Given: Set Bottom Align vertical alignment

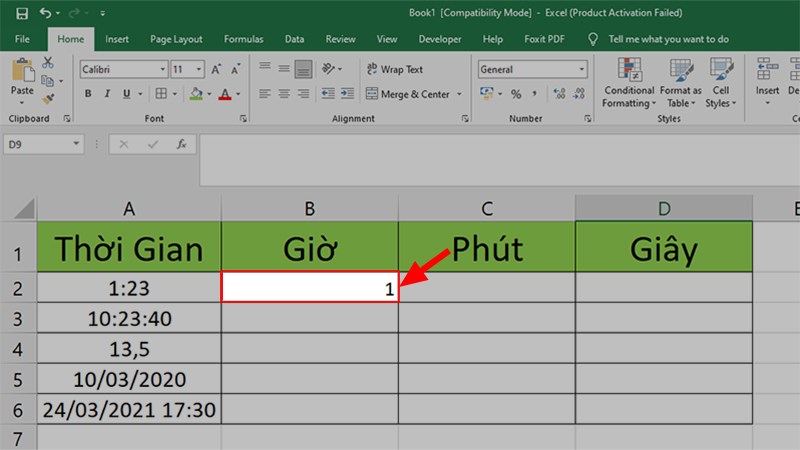Looking at the screenshot, I should click(x=304, y=69).
